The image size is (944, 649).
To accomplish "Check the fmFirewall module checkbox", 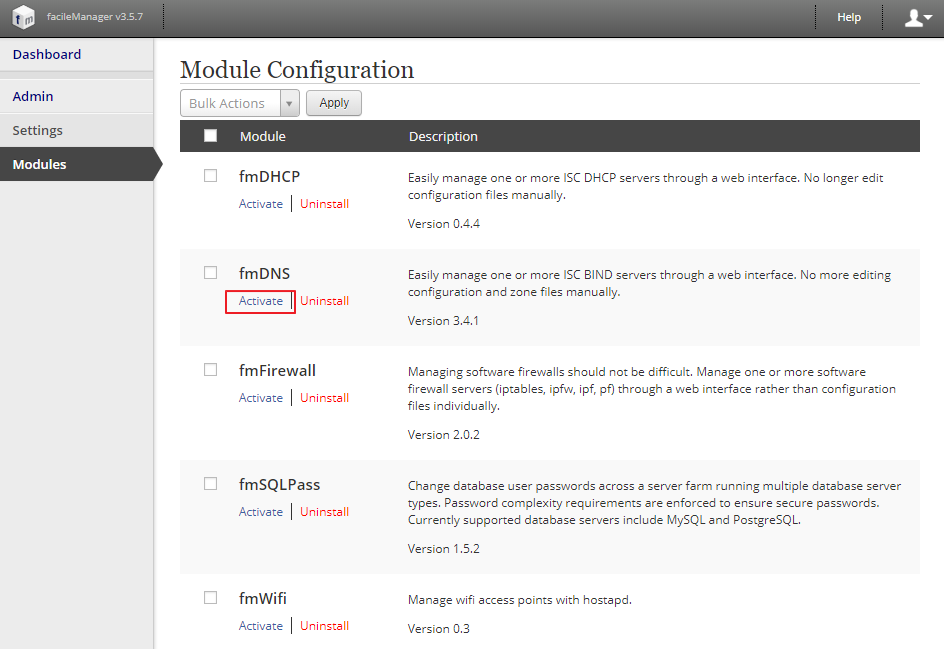I will [210, 370].
